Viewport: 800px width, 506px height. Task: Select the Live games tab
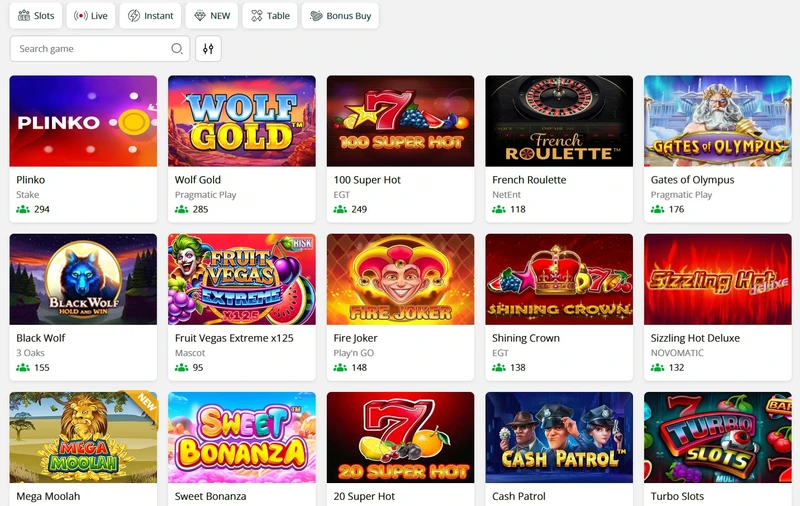[x=91, y=16]
